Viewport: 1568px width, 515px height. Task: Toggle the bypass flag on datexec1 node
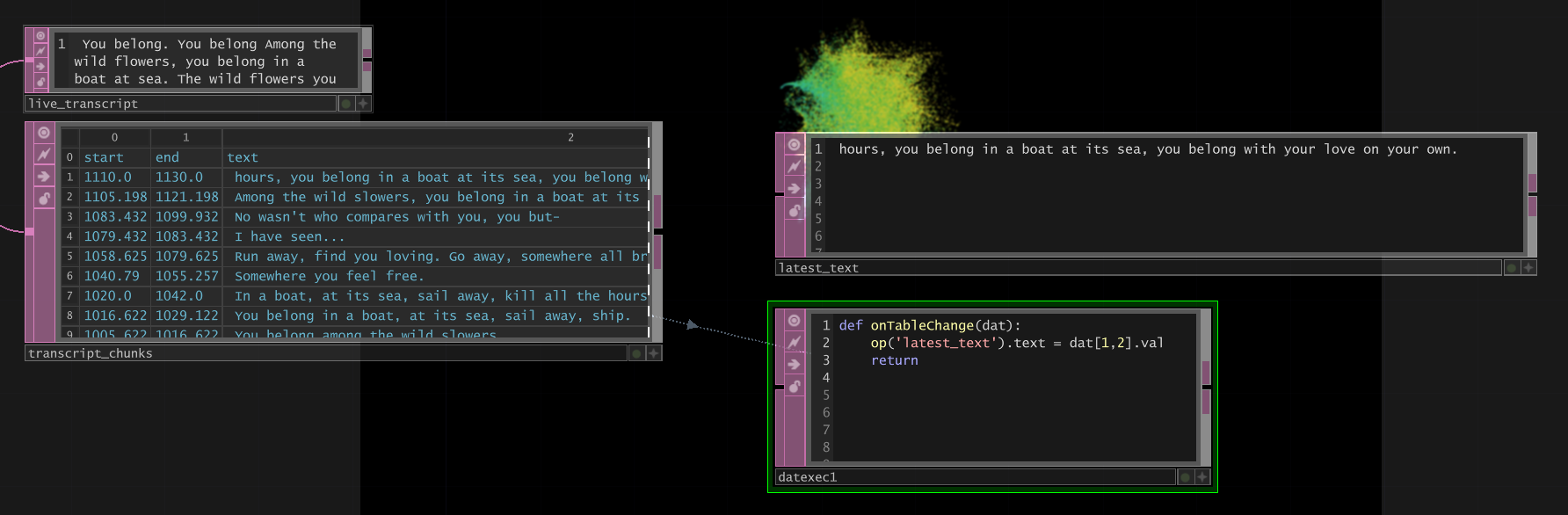[794, 364]
